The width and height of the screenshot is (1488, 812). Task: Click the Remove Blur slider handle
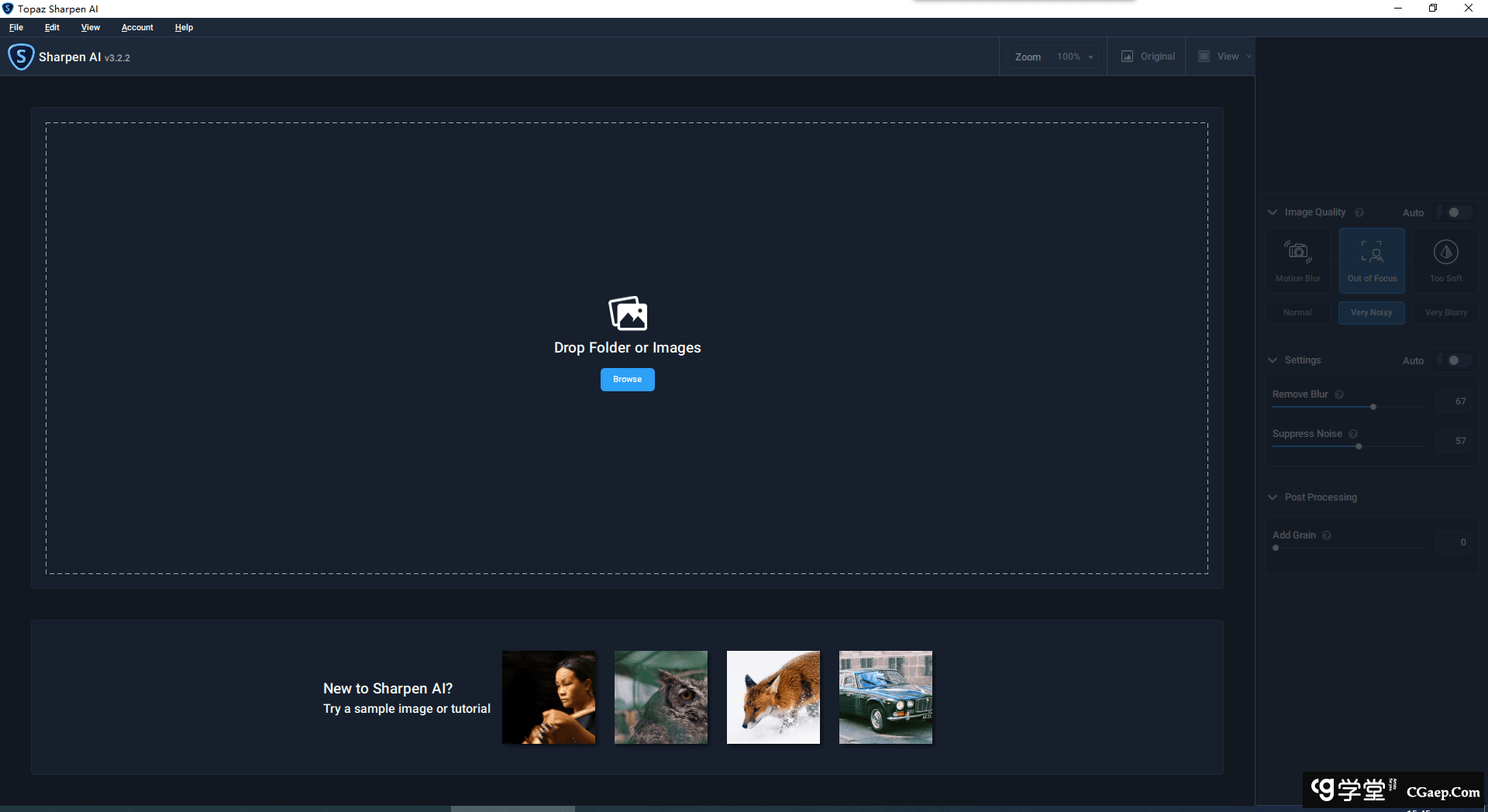(1373, 407)
